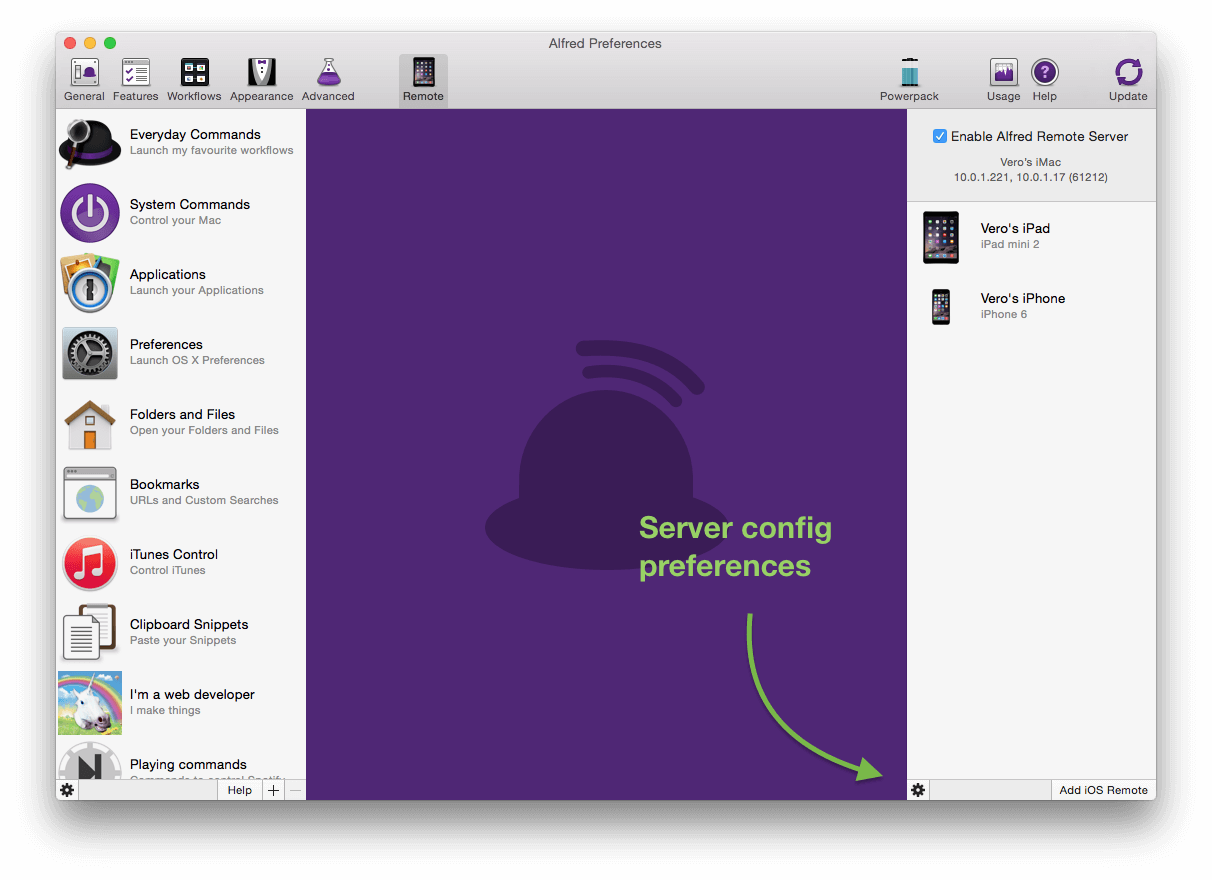View Usage statistics
Screen dimensions: 1212x880
pyautogui.click(x=1002, y=79)
